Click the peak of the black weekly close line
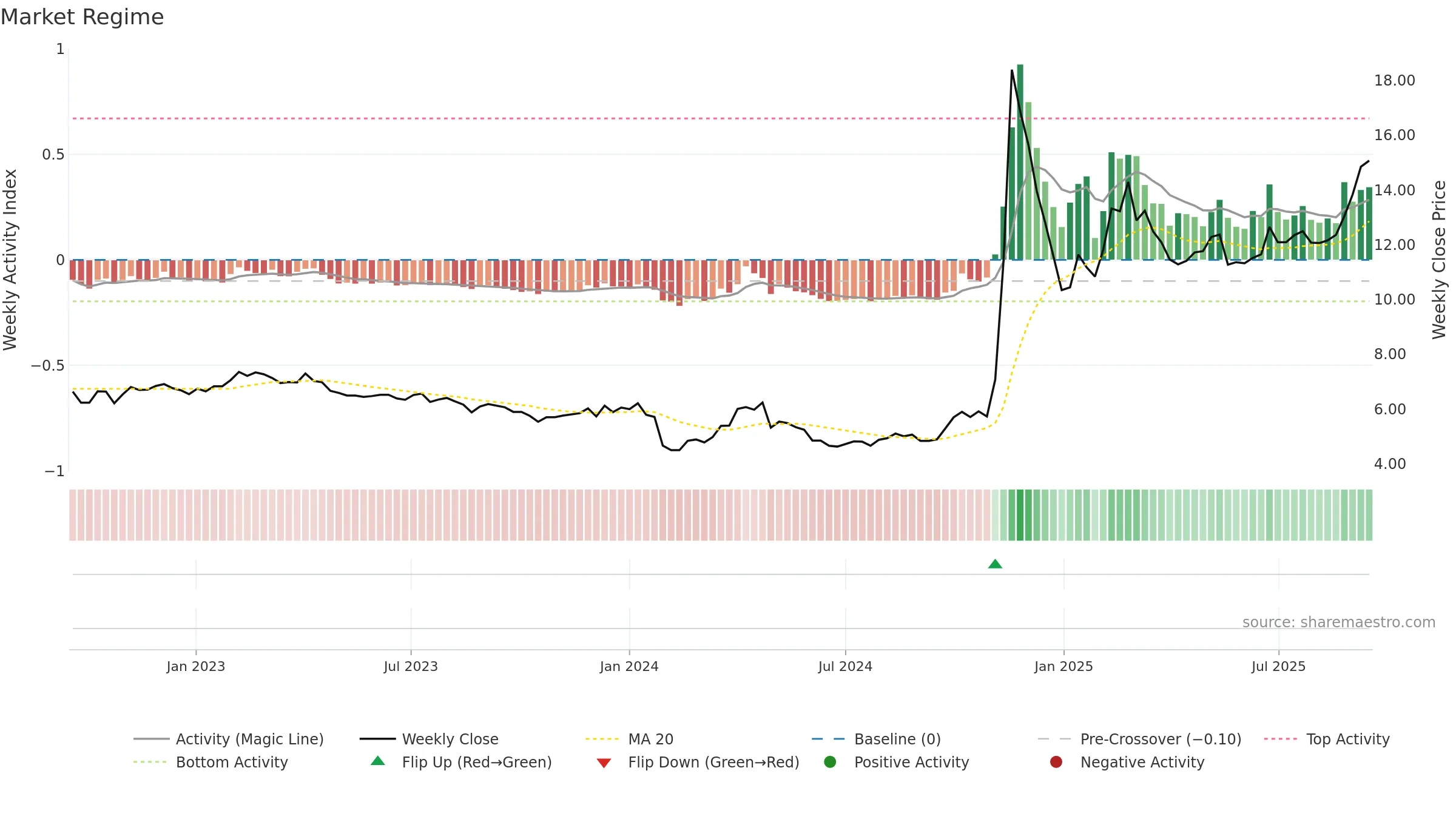This screenshot has height=819, width=1456. (1012, 70)
